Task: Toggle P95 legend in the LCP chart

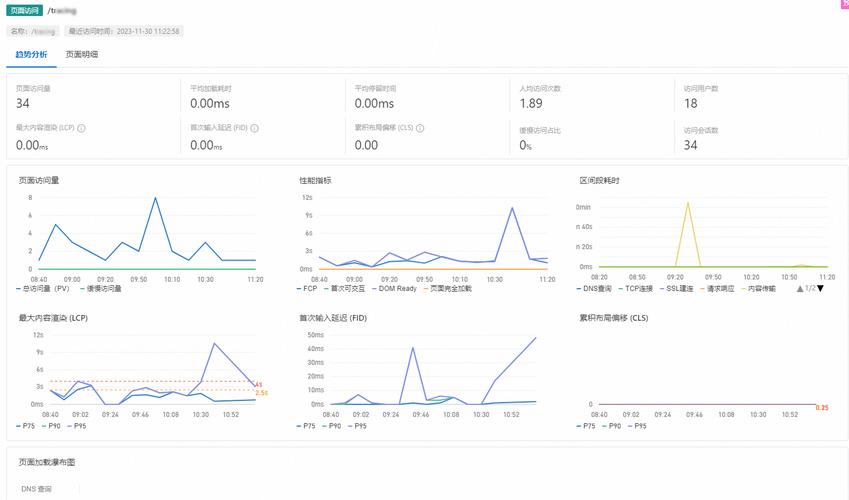Action: click(77, 426)
